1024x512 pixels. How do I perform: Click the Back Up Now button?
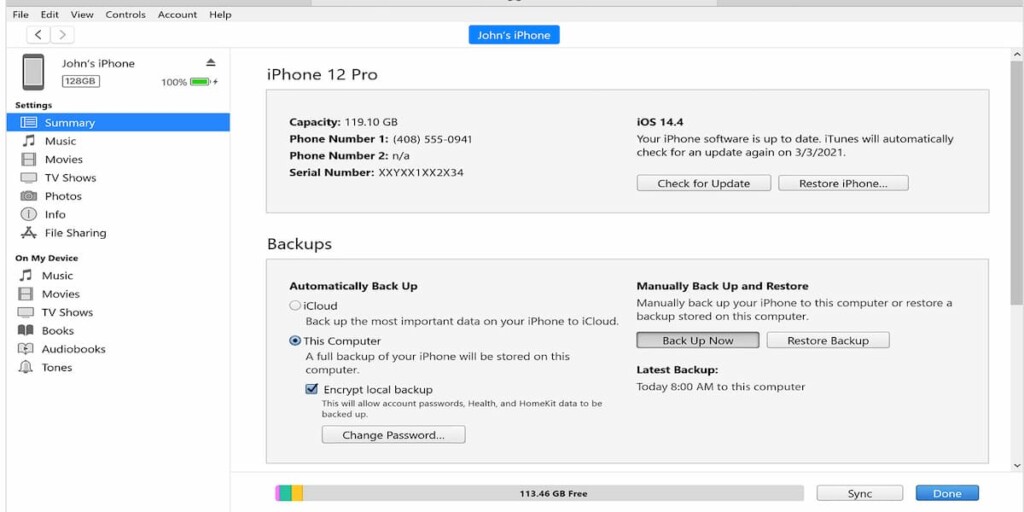tap(697, 340)
